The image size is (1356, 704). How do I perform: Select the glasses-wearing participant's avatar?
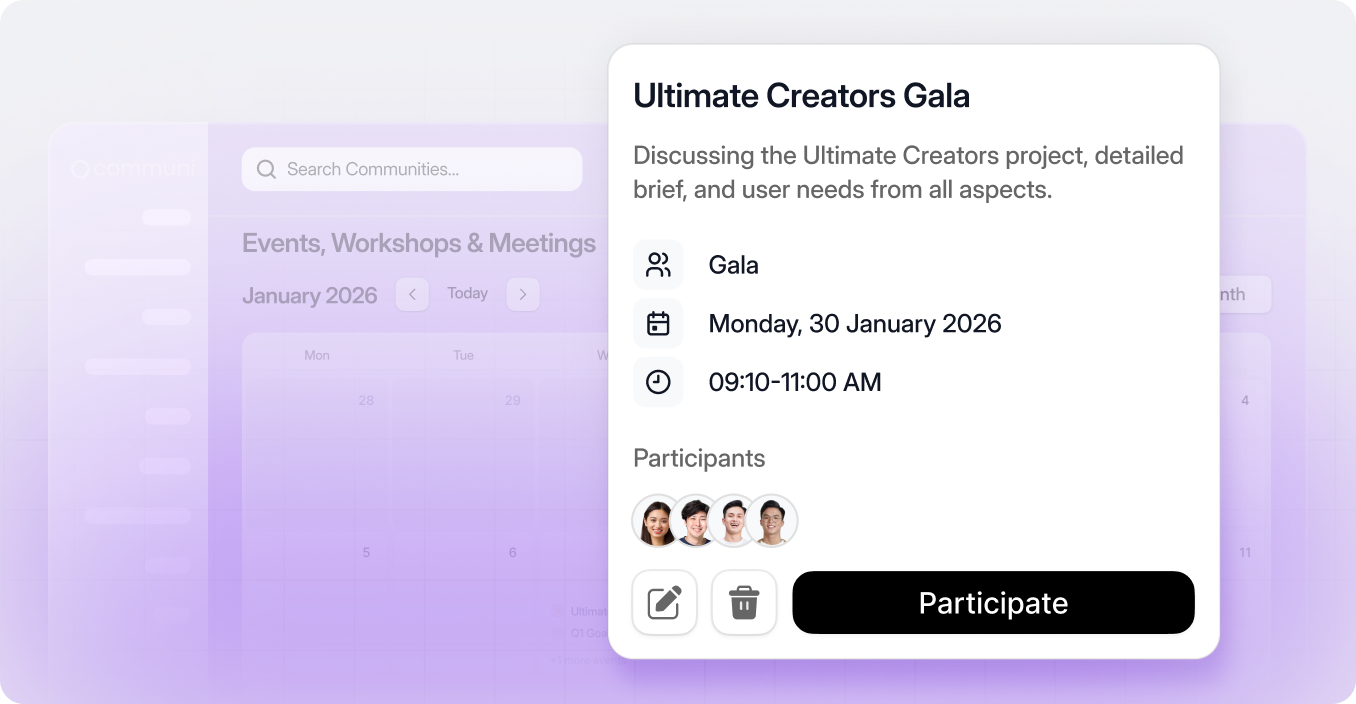[x=773, y=521]
